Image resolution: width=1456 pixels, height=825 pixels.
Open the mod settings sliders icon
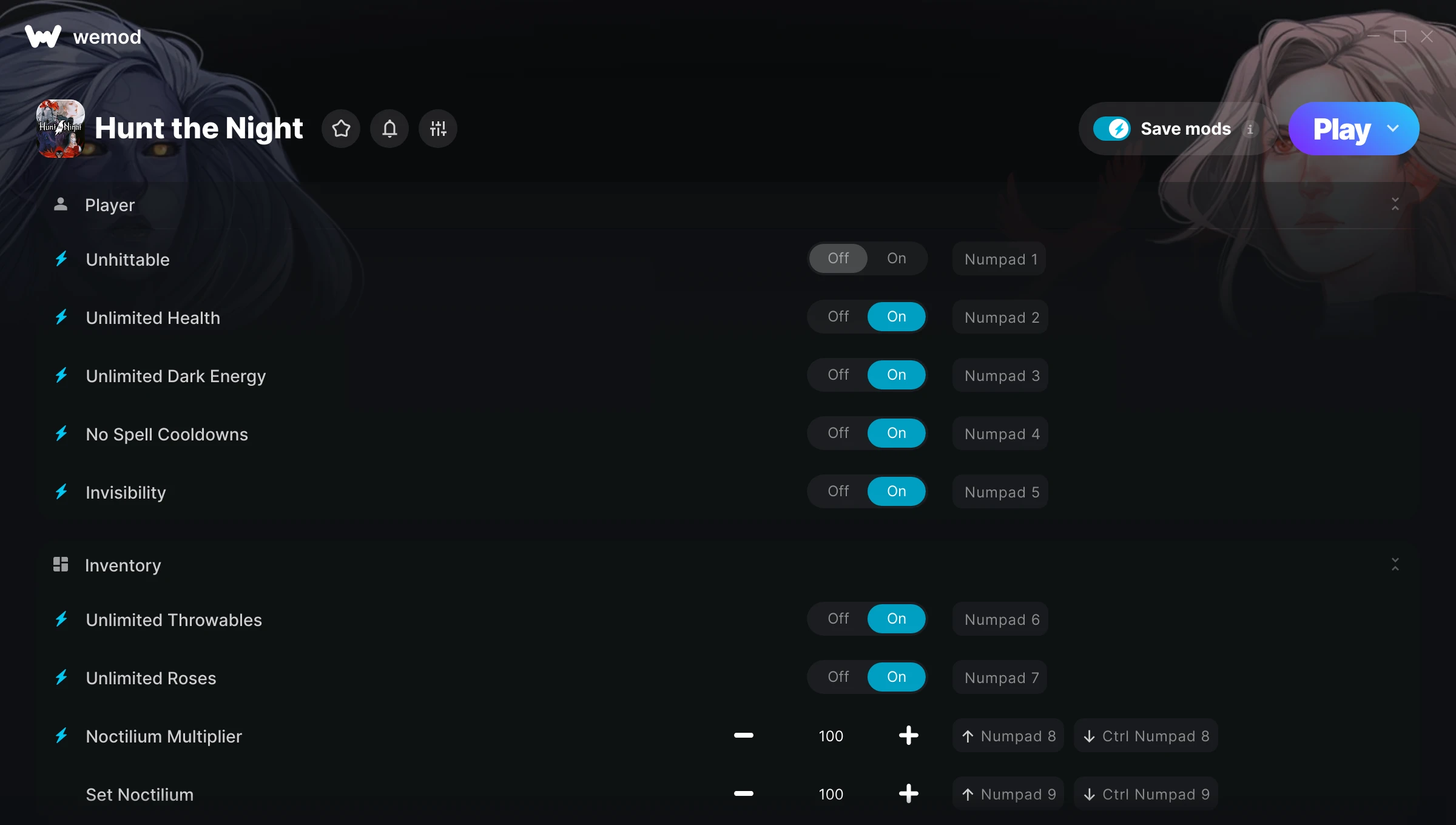[x=438, y=129]
